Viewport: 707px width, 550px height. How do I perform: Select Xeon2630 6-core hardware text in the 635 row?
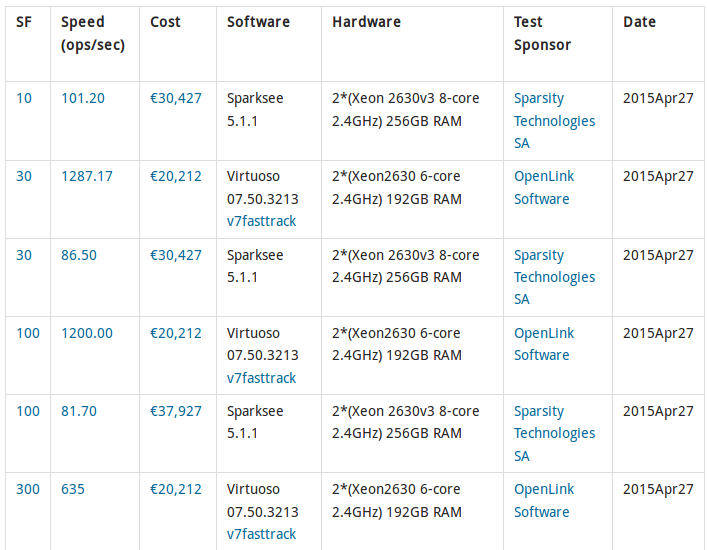click(397, 500)
